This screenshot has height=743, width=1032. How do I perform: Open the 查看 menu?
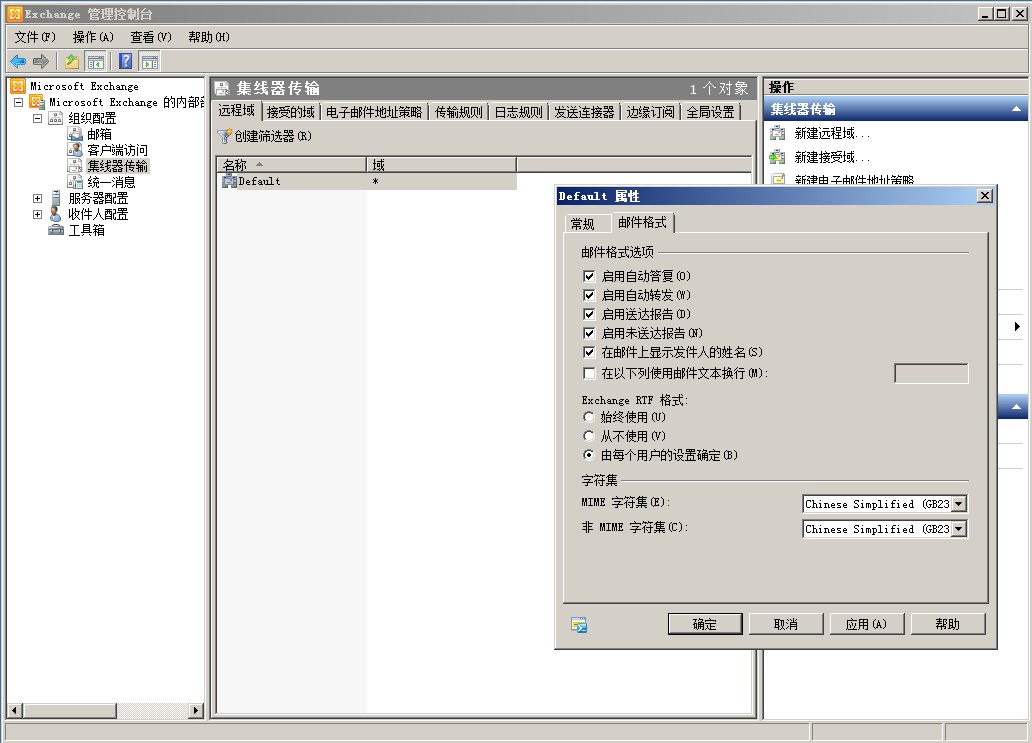pos(151,37)
